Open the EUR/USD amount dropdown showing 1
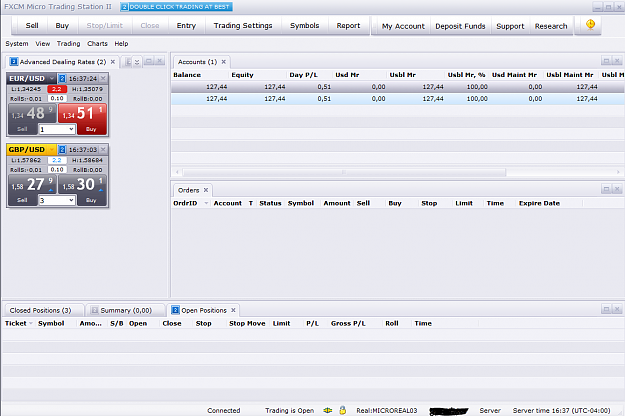The image size is (625, 416). pos(71,129)
